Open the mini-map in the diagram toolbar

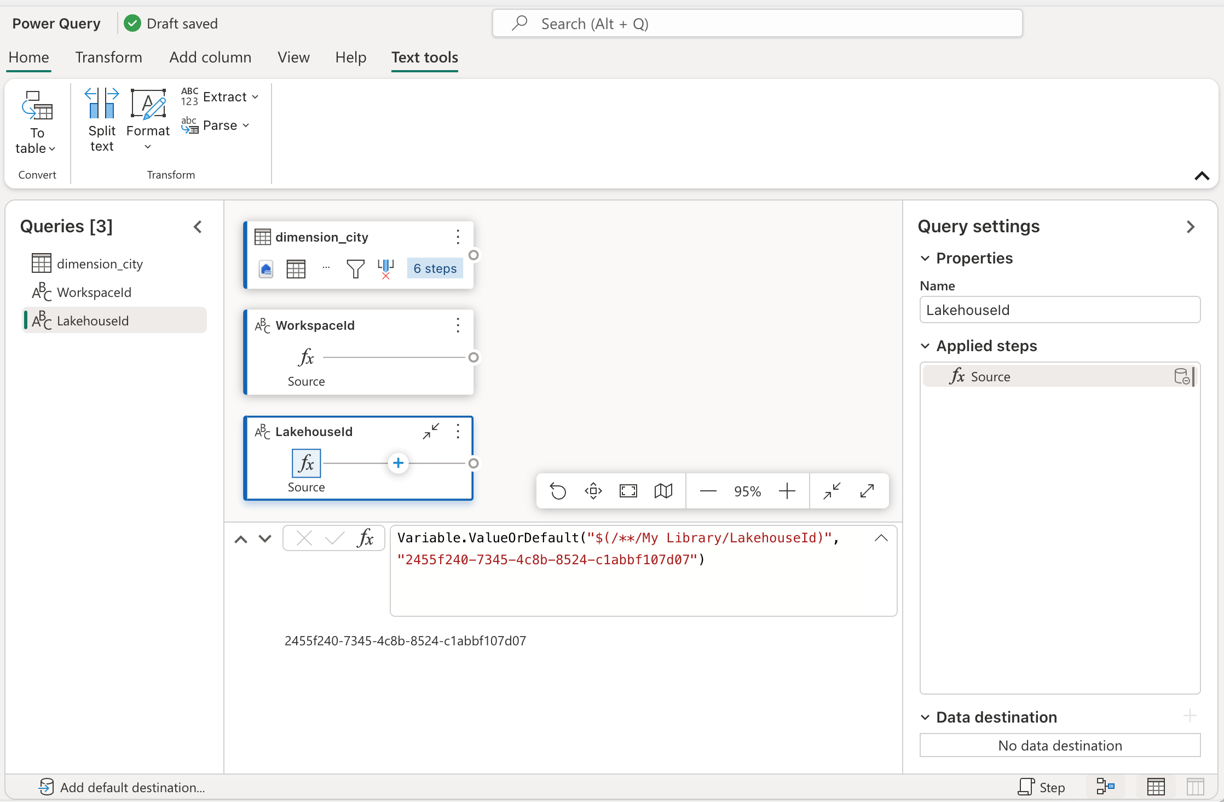pyautogui.click(x=663, y=491)
